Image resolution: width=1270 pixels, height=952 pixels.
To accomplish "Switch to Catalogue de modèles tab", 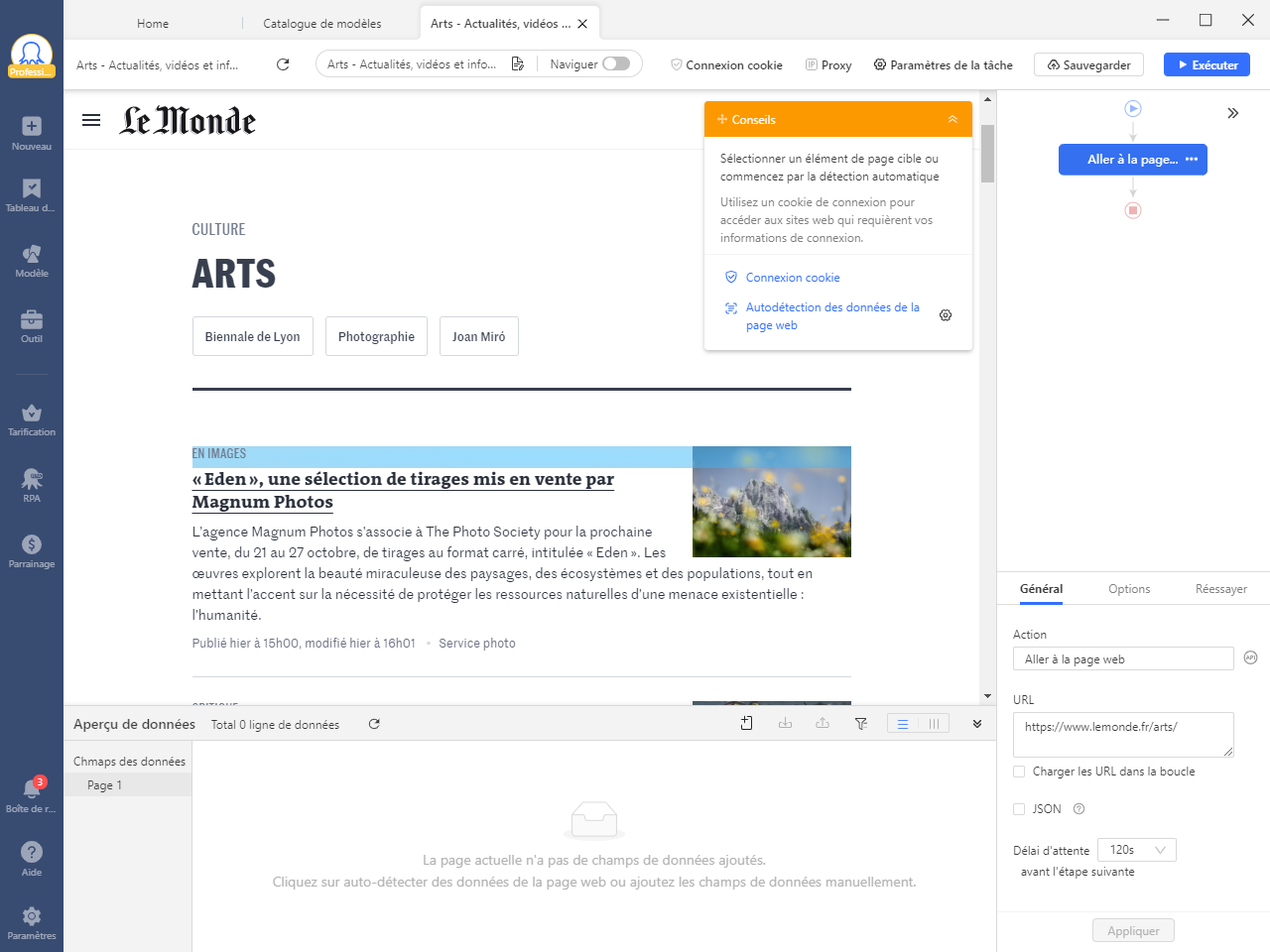I will (x=321, y=23).
